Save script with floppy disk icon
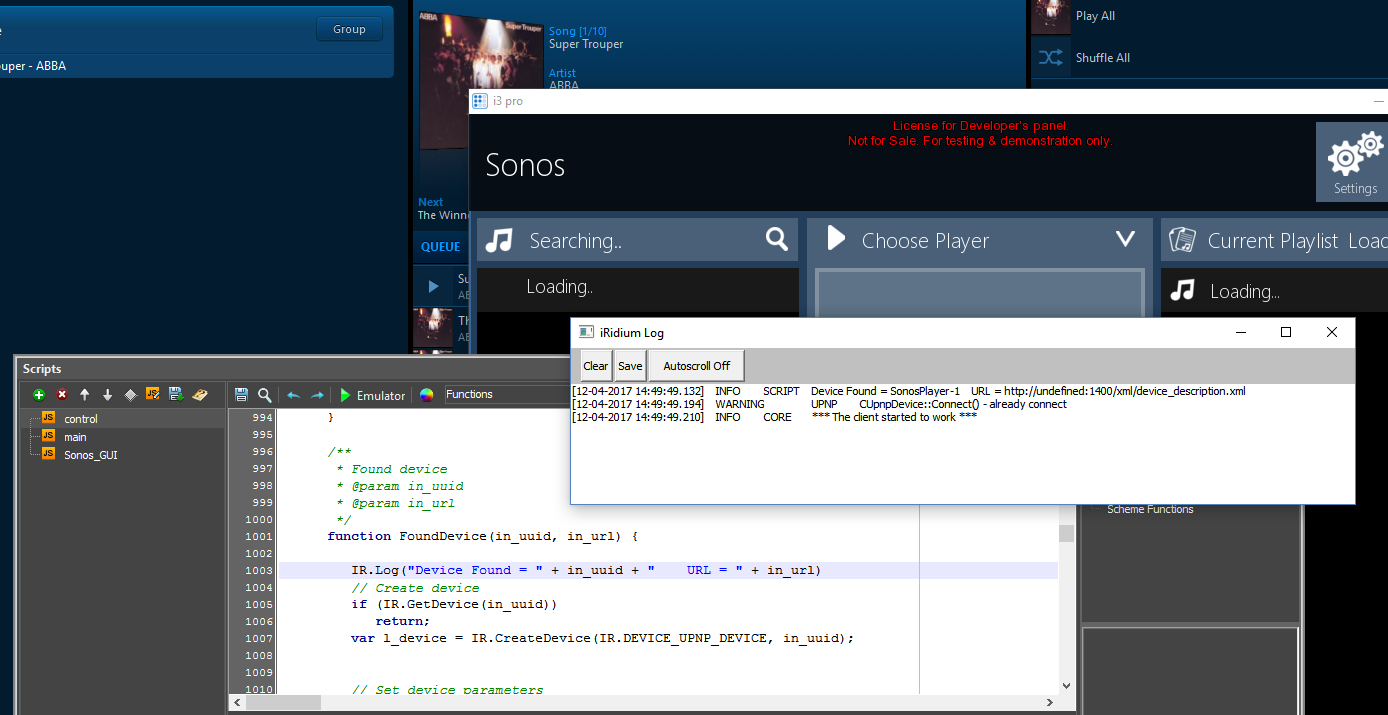The height and width of the screenshot is (715, 1388). (x=241, y=395)
